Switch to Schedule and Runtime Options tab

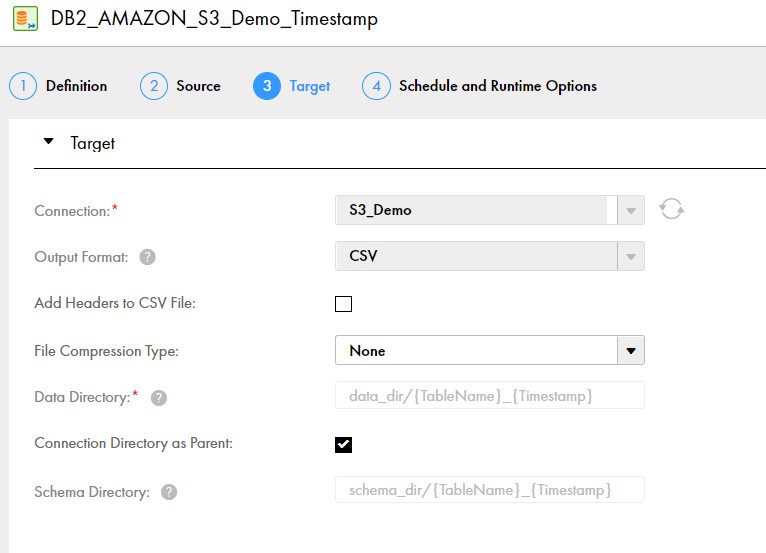pos(498,86)
